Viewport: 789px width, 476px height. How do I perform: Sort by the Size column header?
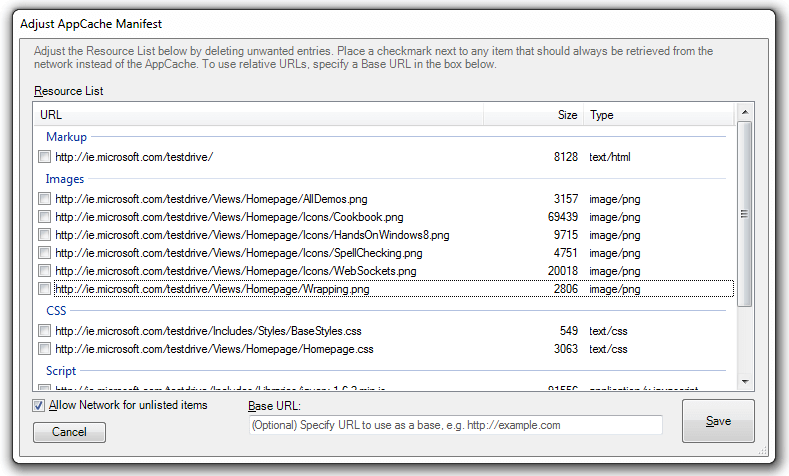533,115
